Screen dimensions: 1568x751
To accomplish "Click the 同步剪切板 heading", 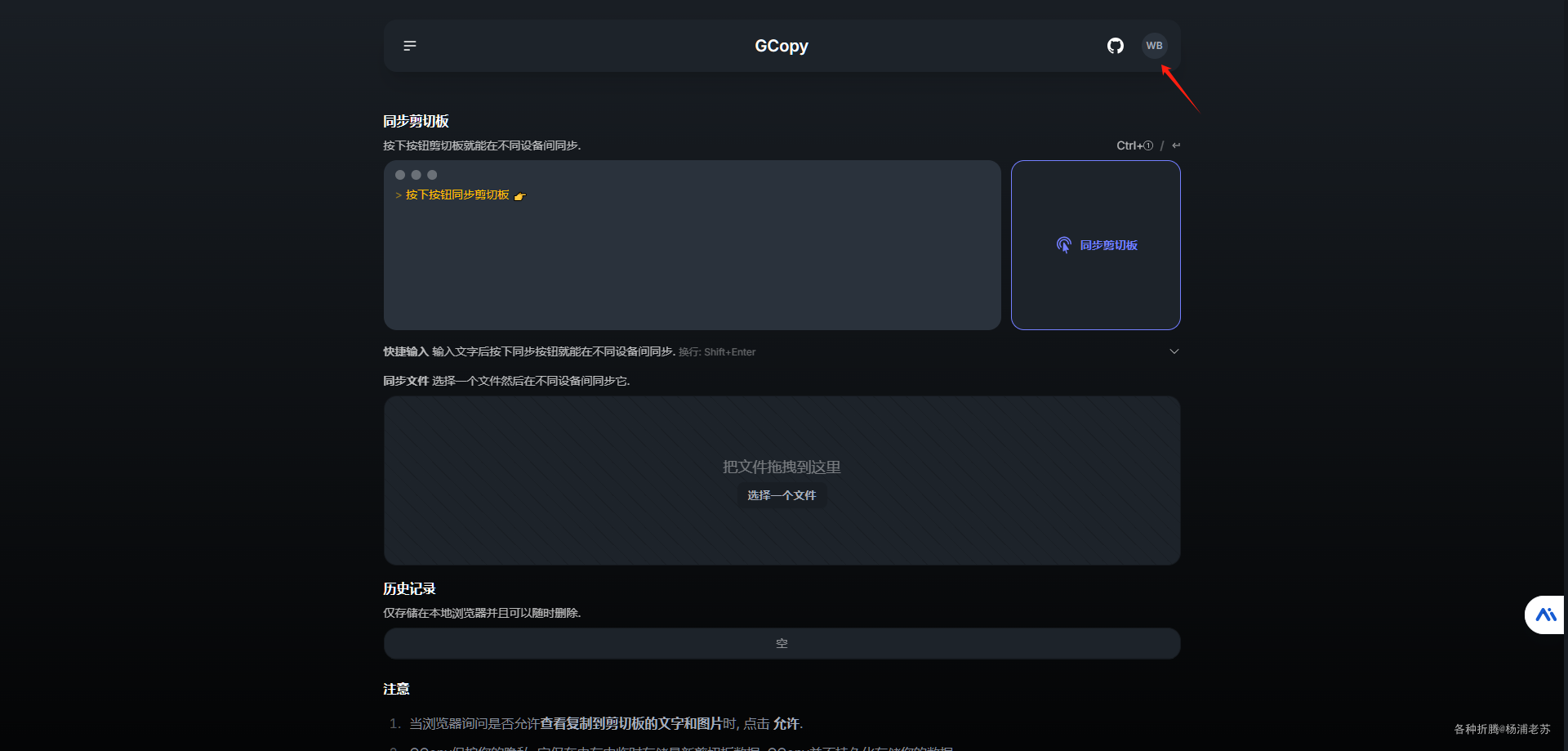I will (x=416, y=121).
